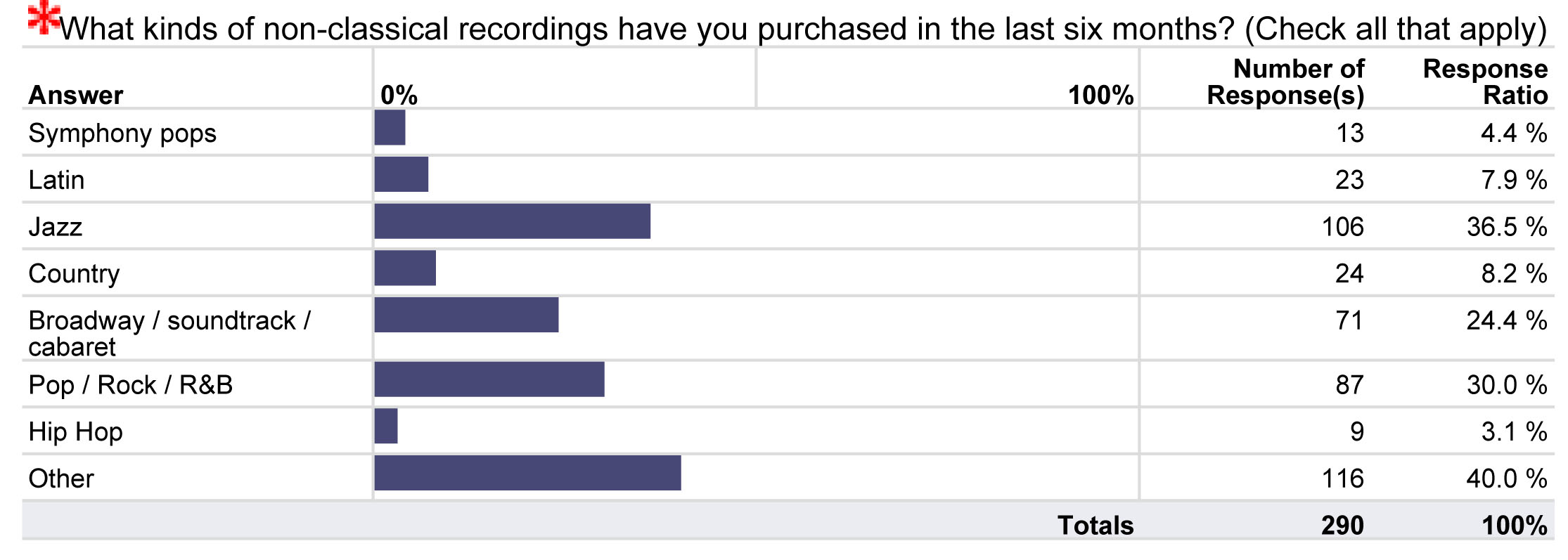Click the Answer column header
Viewport: 1568px width, 560px height.
pyautogui.click(x=76, y=95)
